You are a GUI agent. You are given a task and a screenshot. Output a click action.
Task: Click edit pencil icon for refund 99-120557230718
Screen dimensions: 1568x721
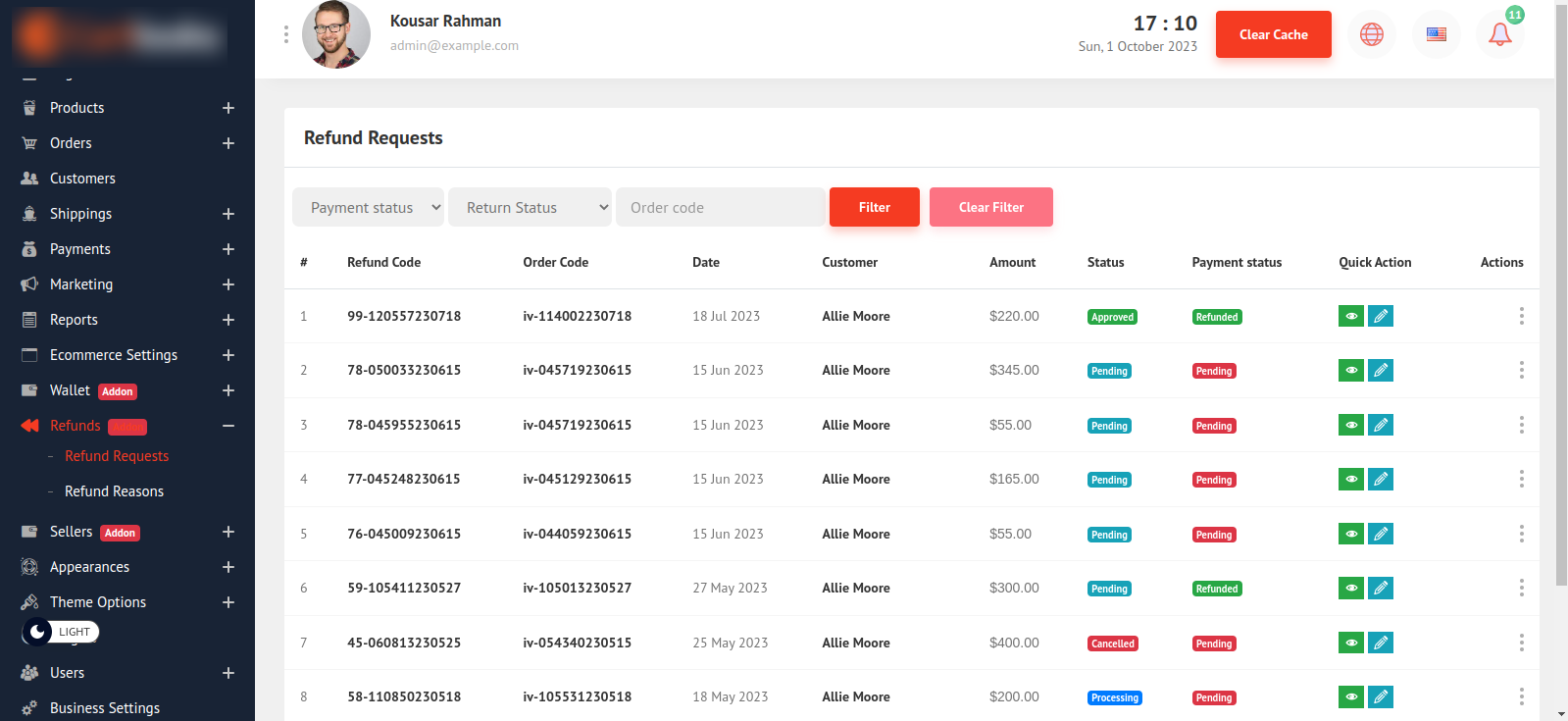coord(1381,316)
